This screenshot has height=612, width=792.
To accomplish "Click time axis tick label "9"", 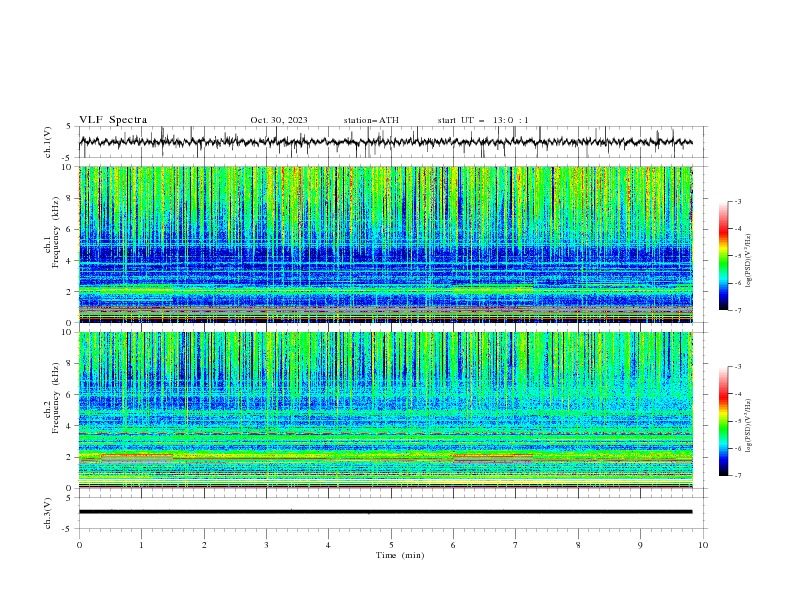I will 640,545.
